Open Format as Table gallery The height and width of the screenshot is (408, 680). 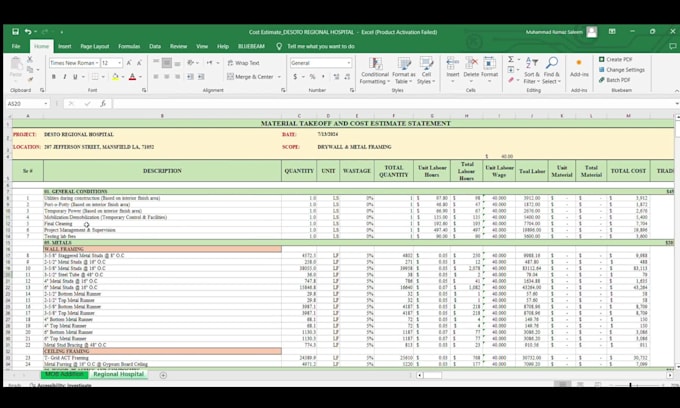(404, 71)
